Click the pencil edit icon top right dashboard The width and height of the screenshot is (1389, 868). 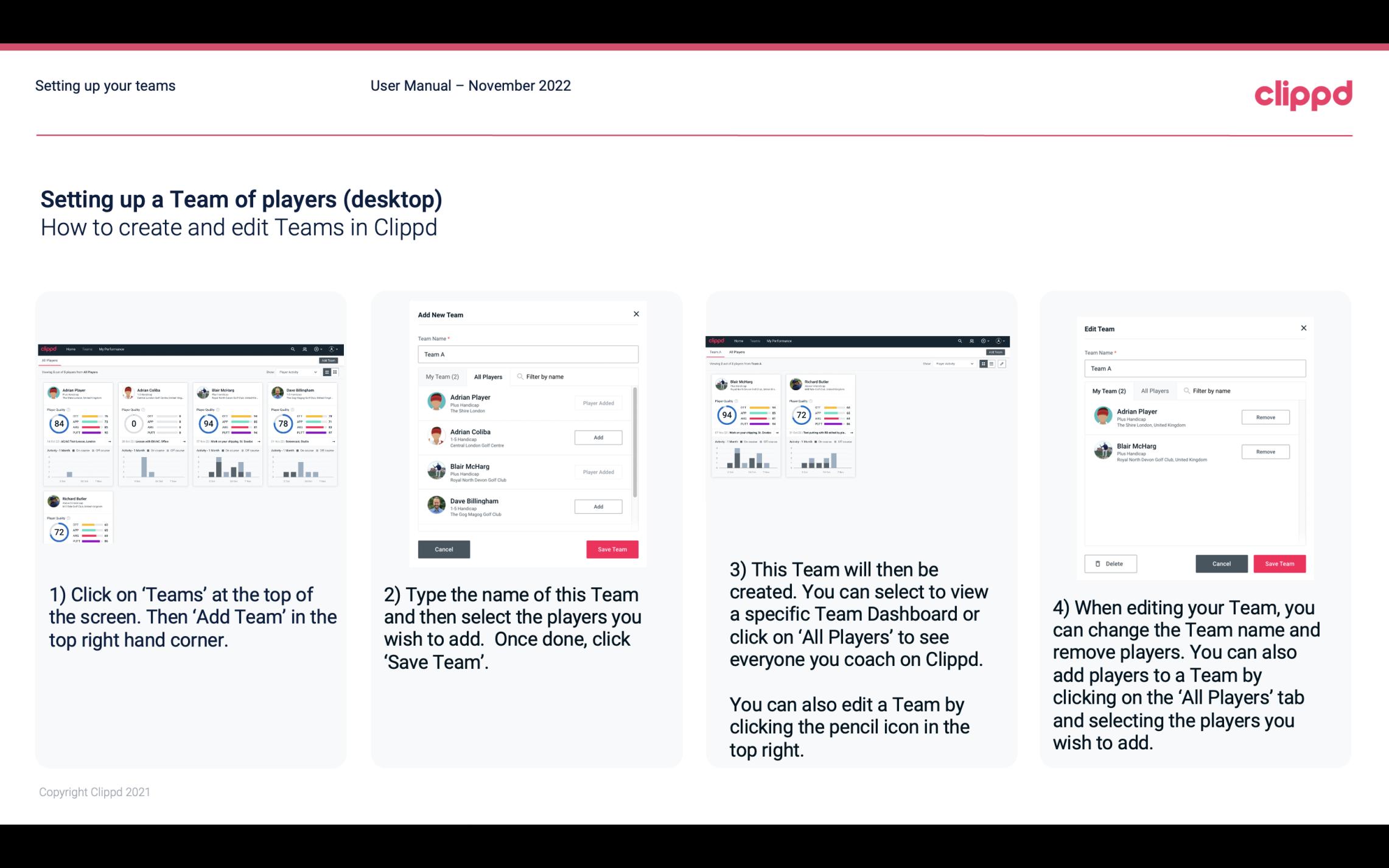pyautogui.click(x=1003, y=363)
